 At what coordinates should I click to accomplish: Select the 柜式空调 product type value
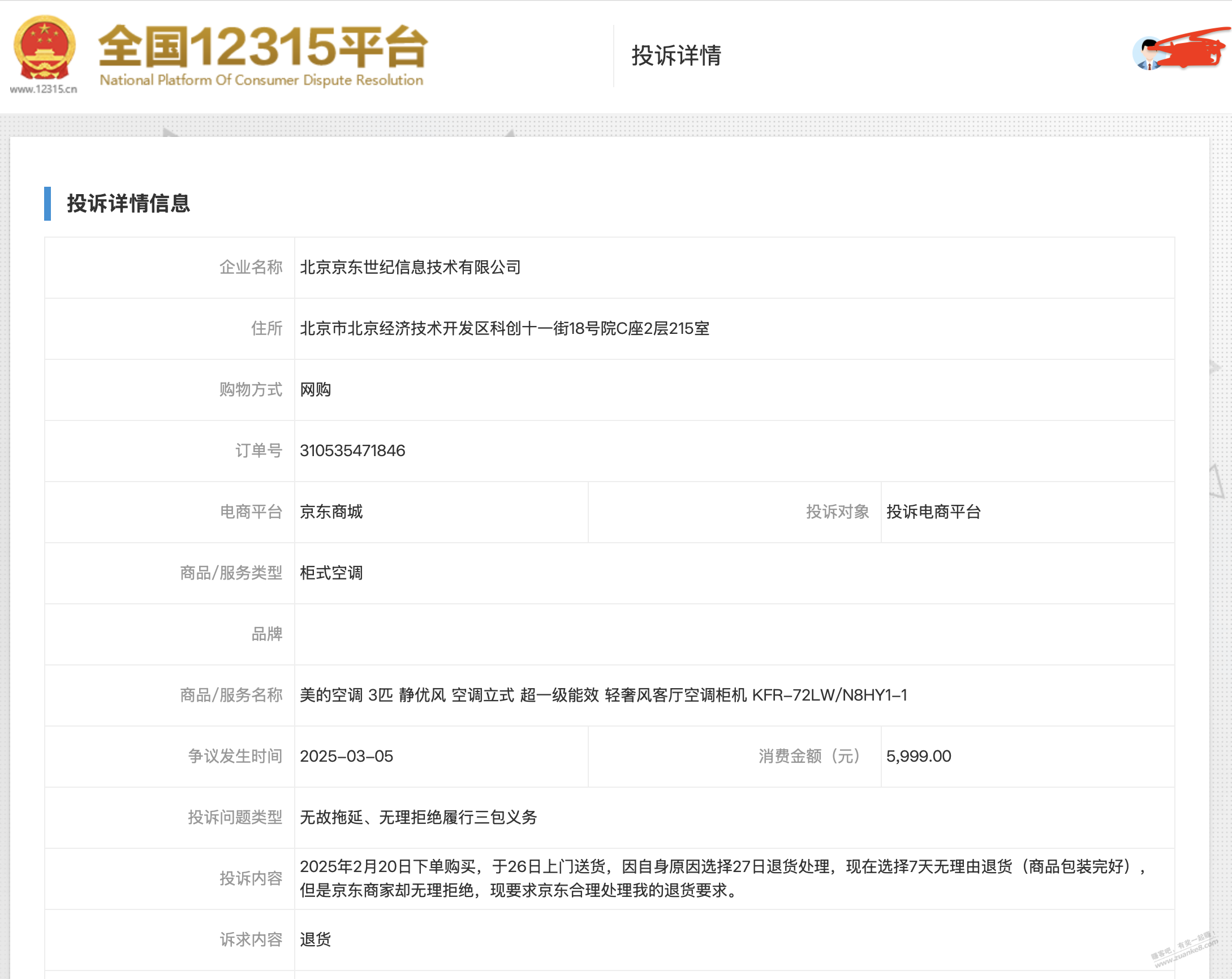pyautogui.click(x=331, y=573)
